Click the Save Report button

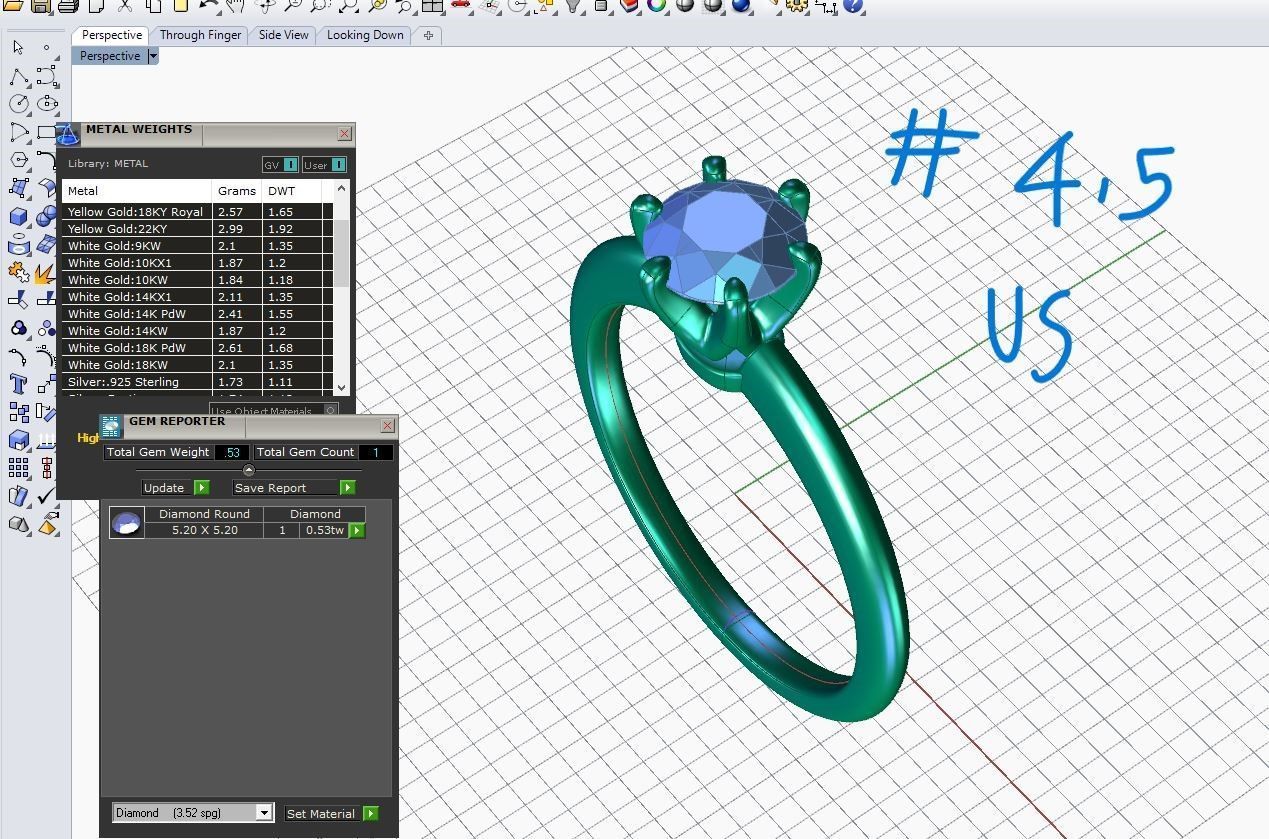pyautogui.click(x=285, y=488)
